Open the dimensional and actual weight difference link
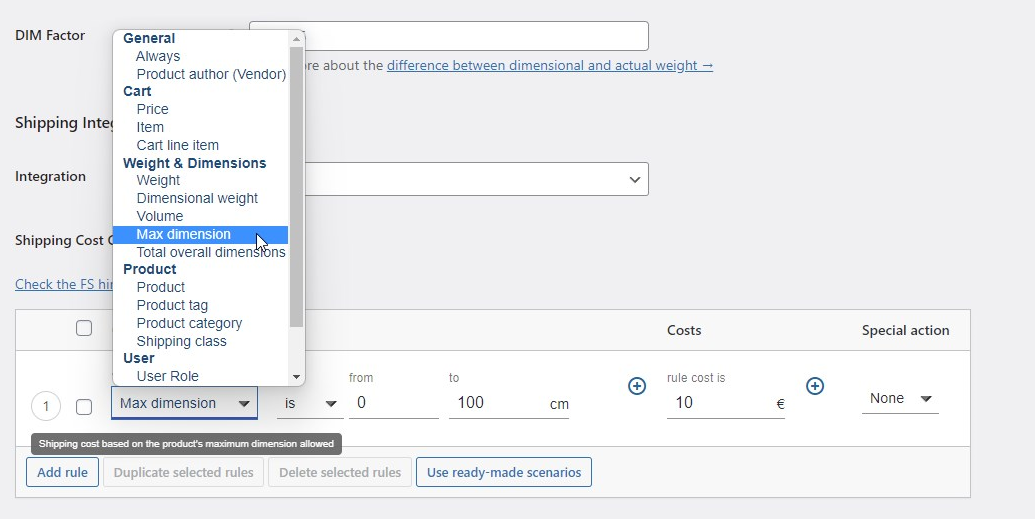The width and height of the screenshot is (1035, 519). (x=550, y=65)
